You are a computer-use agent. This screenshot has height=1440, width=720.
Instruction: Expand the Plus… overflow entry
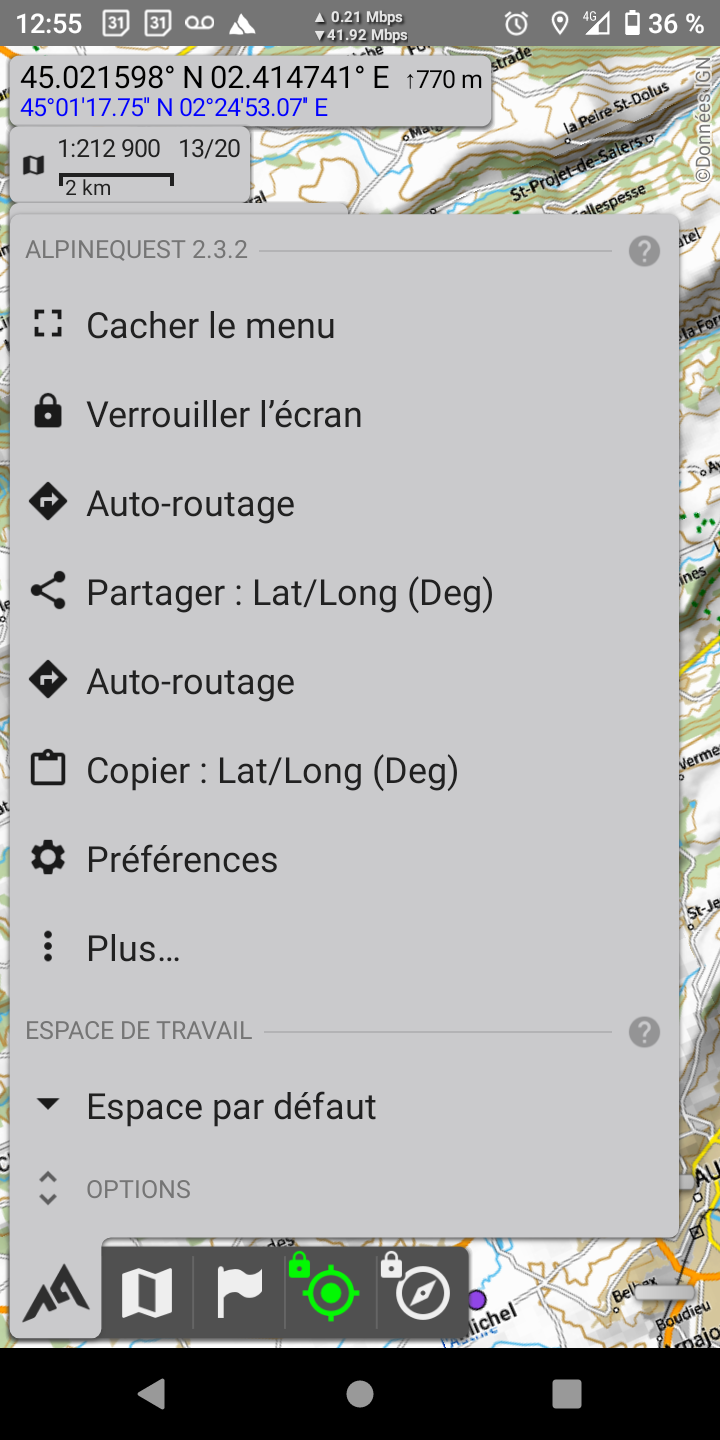point(133,948)
